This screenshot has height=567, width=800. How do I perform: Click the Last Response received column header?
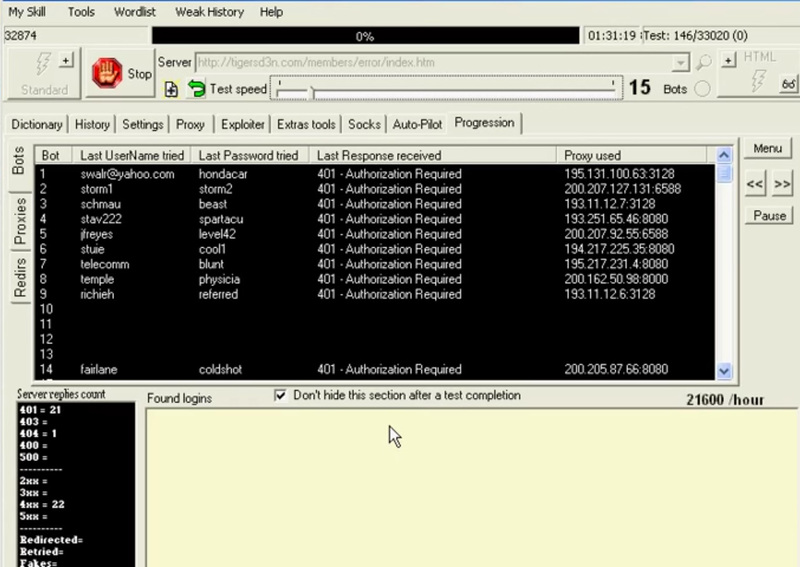433,155
